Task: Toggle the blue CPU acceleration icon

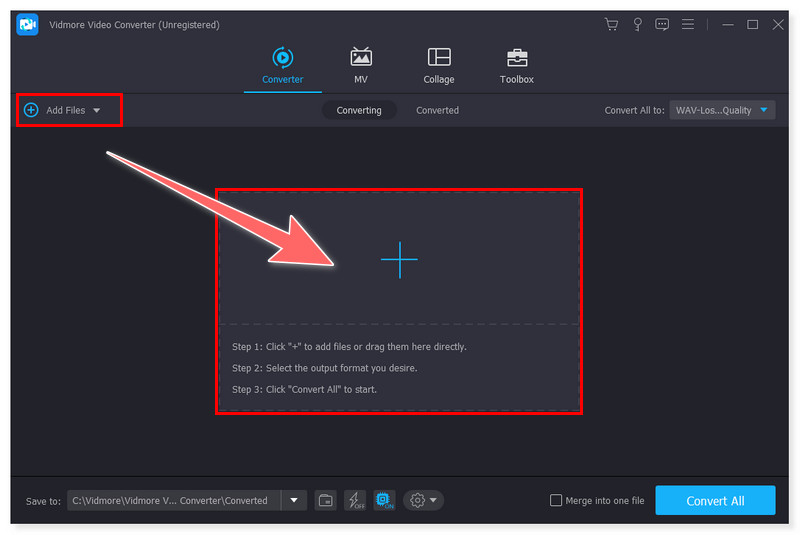Action: (384, 500)
